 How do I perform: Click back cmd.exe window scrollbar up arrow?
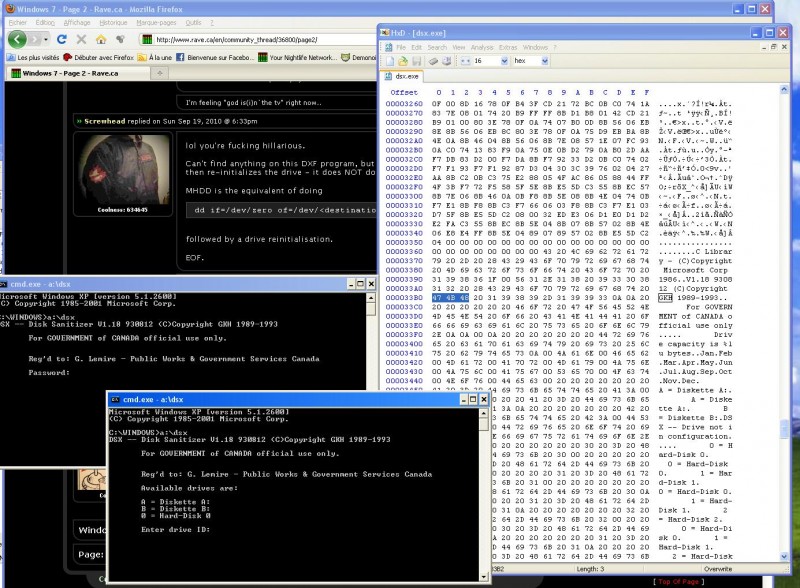click(371, 297)
